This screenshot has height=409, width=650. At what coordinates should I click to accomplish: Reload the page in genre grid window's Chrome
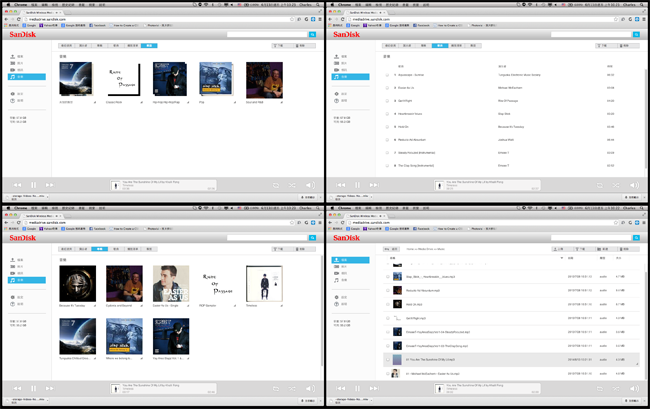click(18, 19)
